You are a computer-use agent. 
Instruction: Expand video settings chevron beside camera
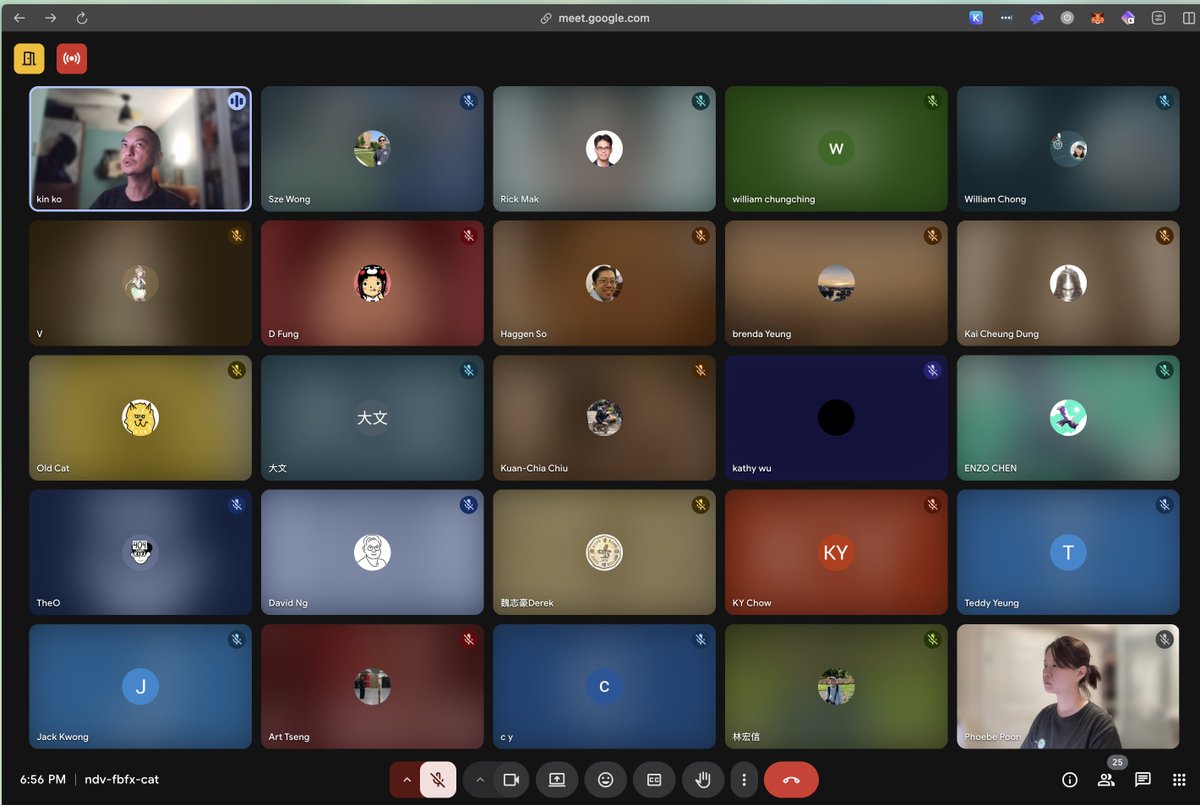click(479, 780)
